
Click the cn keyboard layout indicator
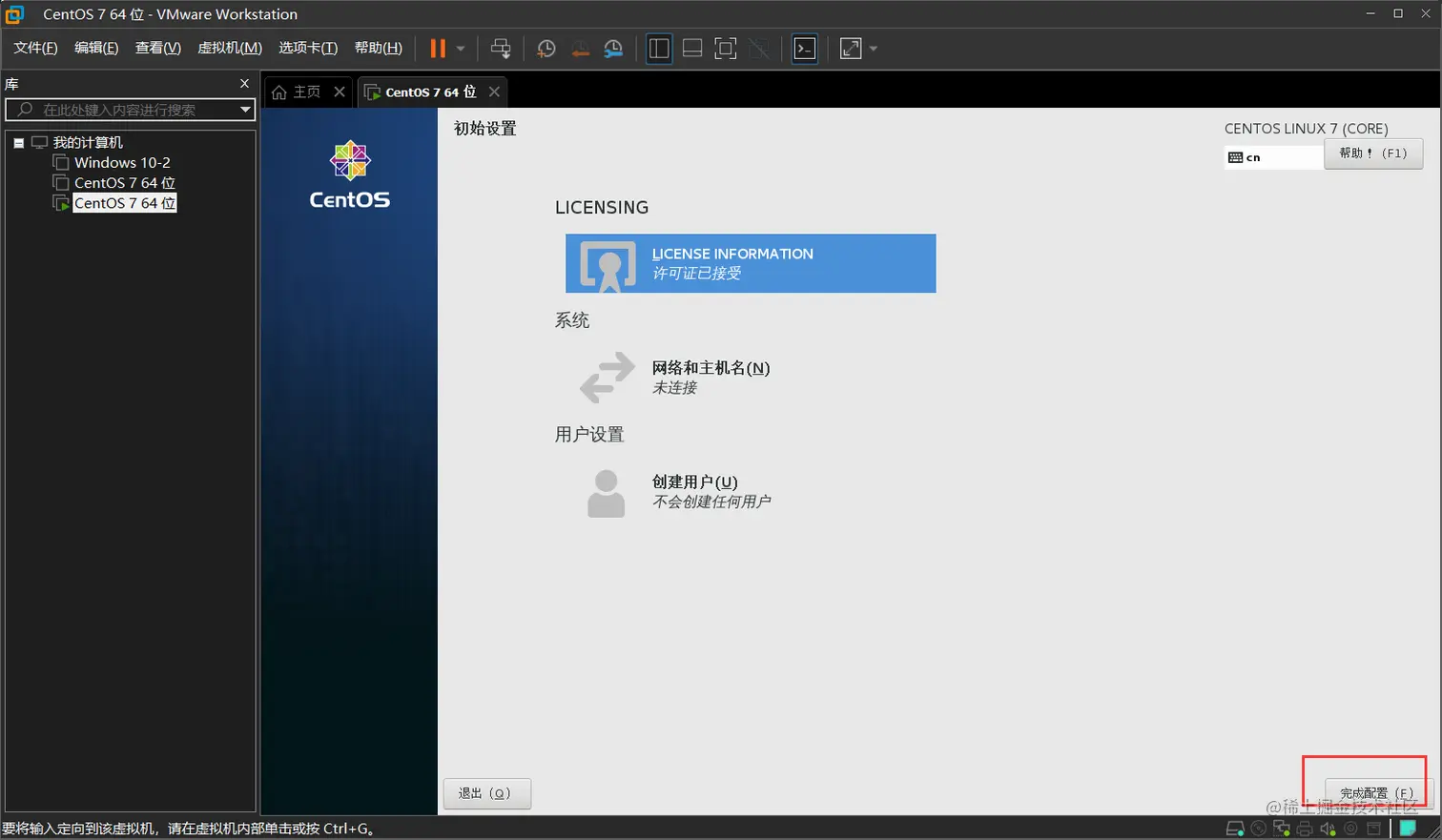click(1273, 157)
